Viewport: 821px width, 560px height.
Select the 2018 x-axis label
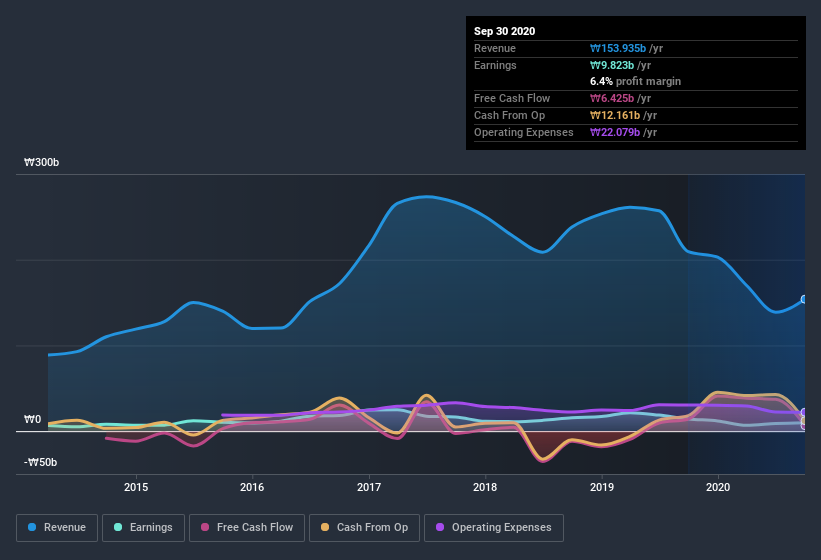point(485,487)
